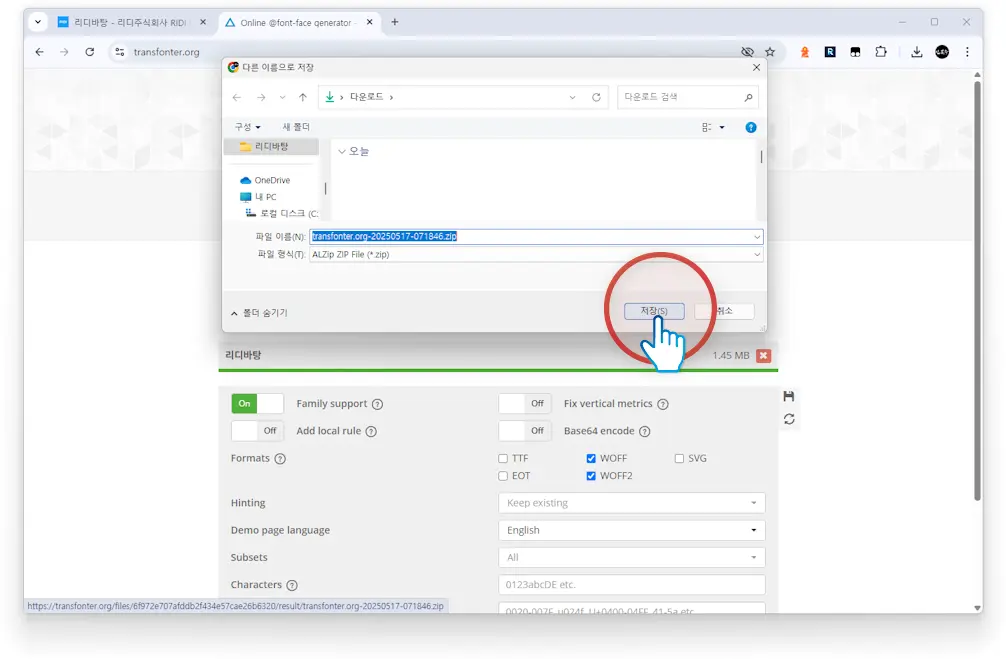Go forward in the save dialog
This screenshot has height=659, width=1006.
click(x=260, y=97)
